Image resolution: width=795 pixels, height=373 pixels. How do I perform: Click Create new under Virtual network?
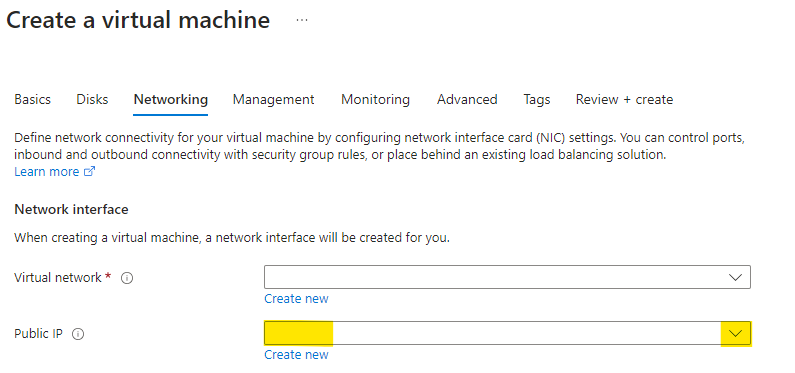tap(296, 299)
